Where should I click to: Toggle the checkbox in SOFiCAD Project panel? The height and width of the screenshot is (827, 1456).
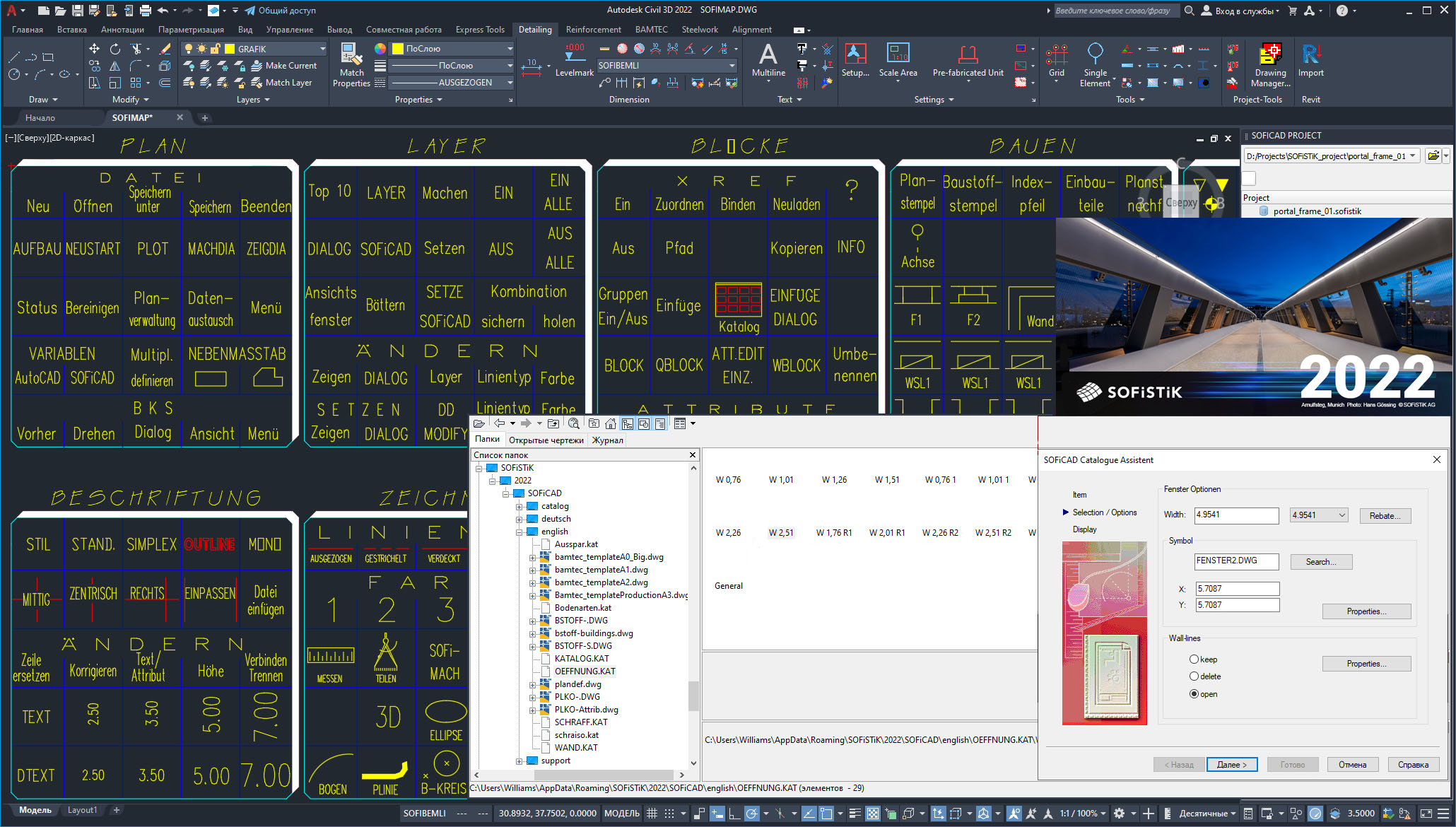coord(1250,179)
